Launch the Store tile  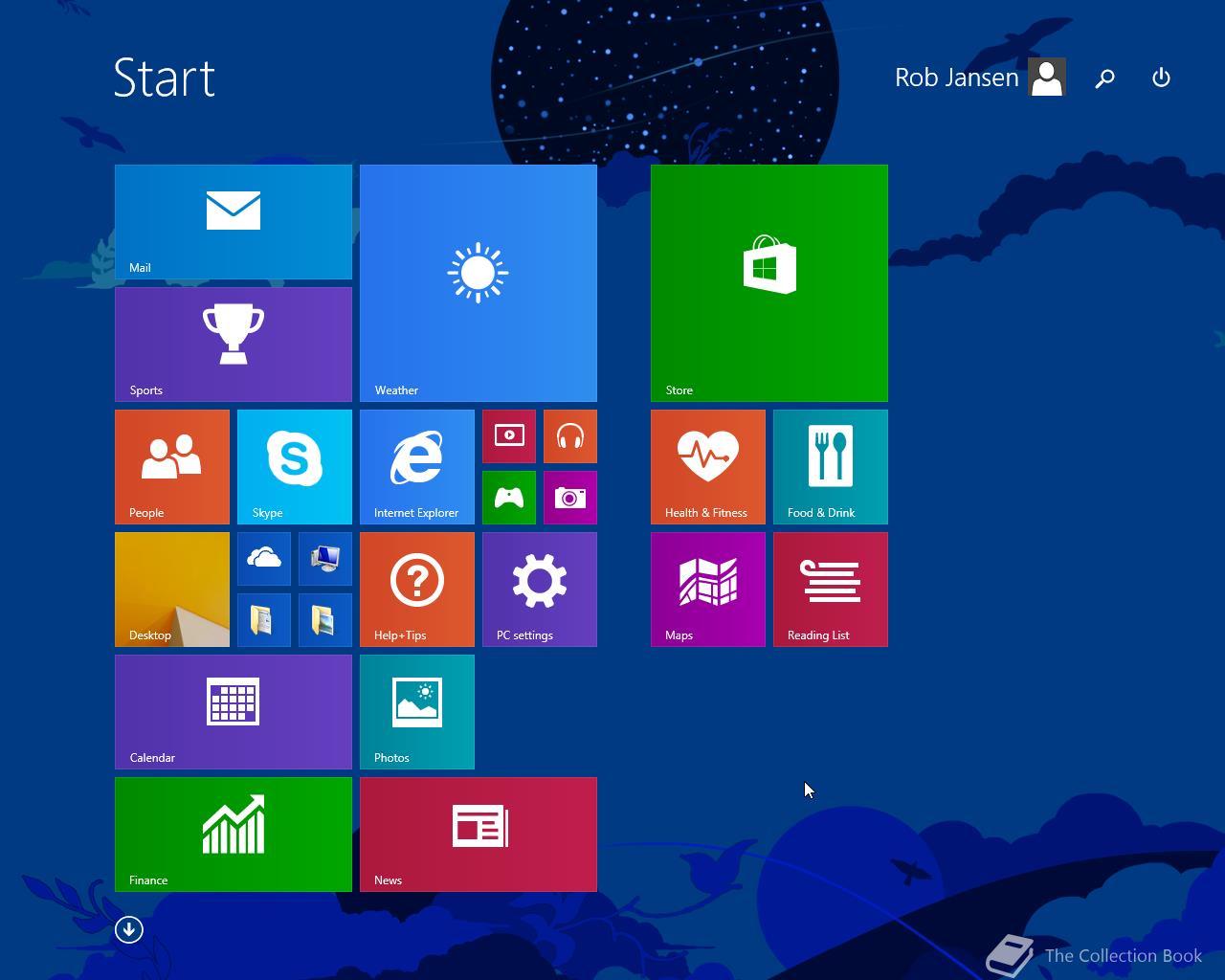769,283
